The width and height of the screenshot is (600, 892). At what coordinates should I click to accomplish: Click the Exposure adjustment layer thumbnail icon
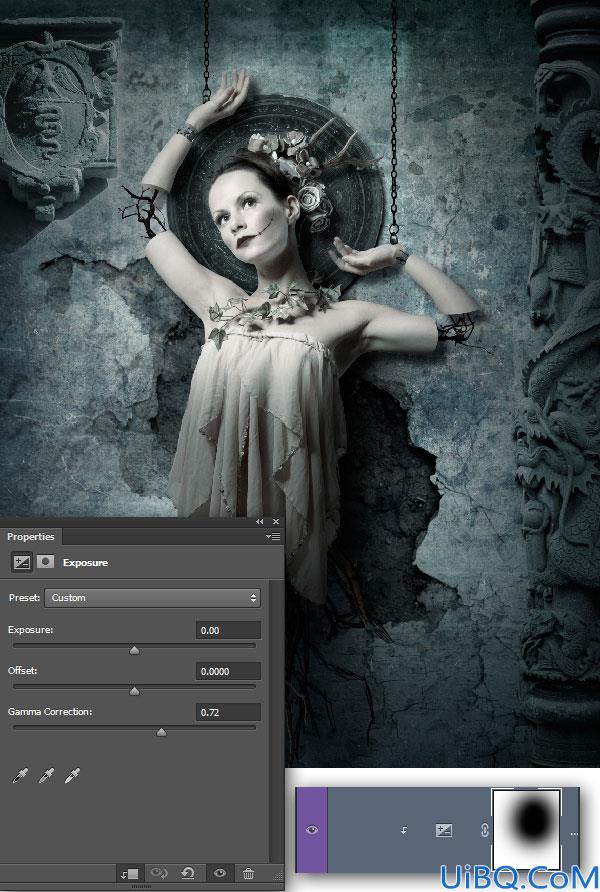(444, 830)
